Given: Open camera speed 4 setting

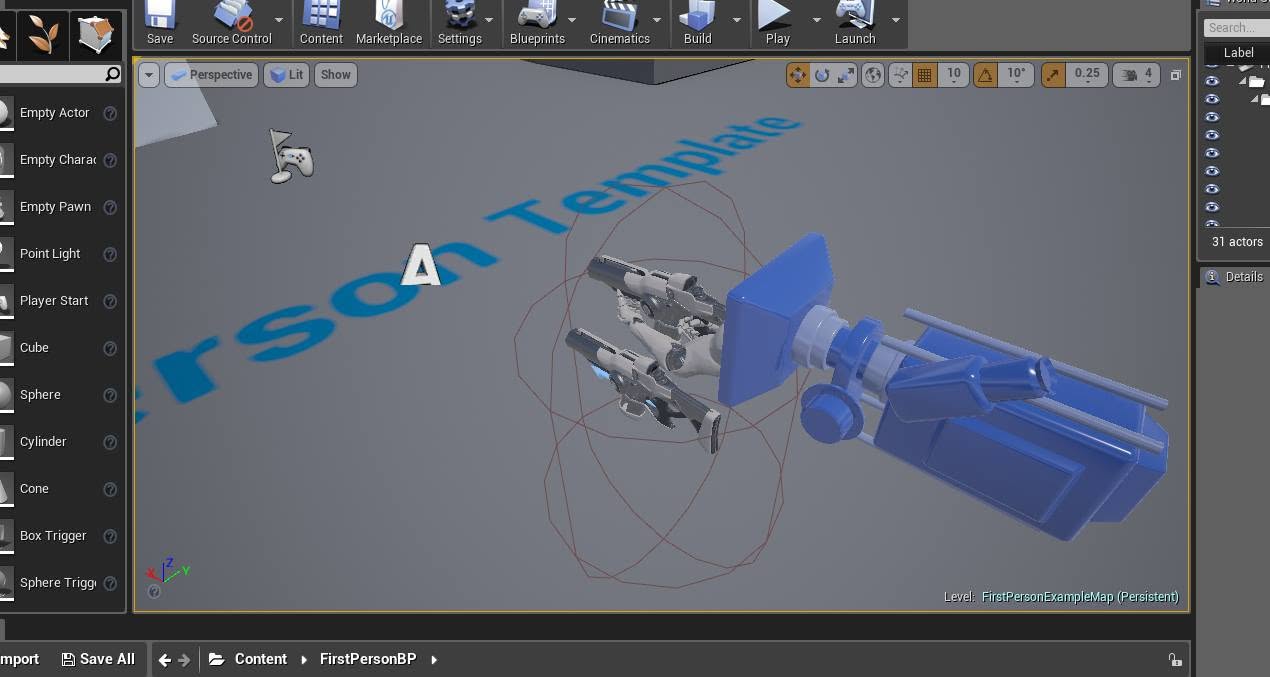Looking at the screenshot, I should click(1136, 75).
